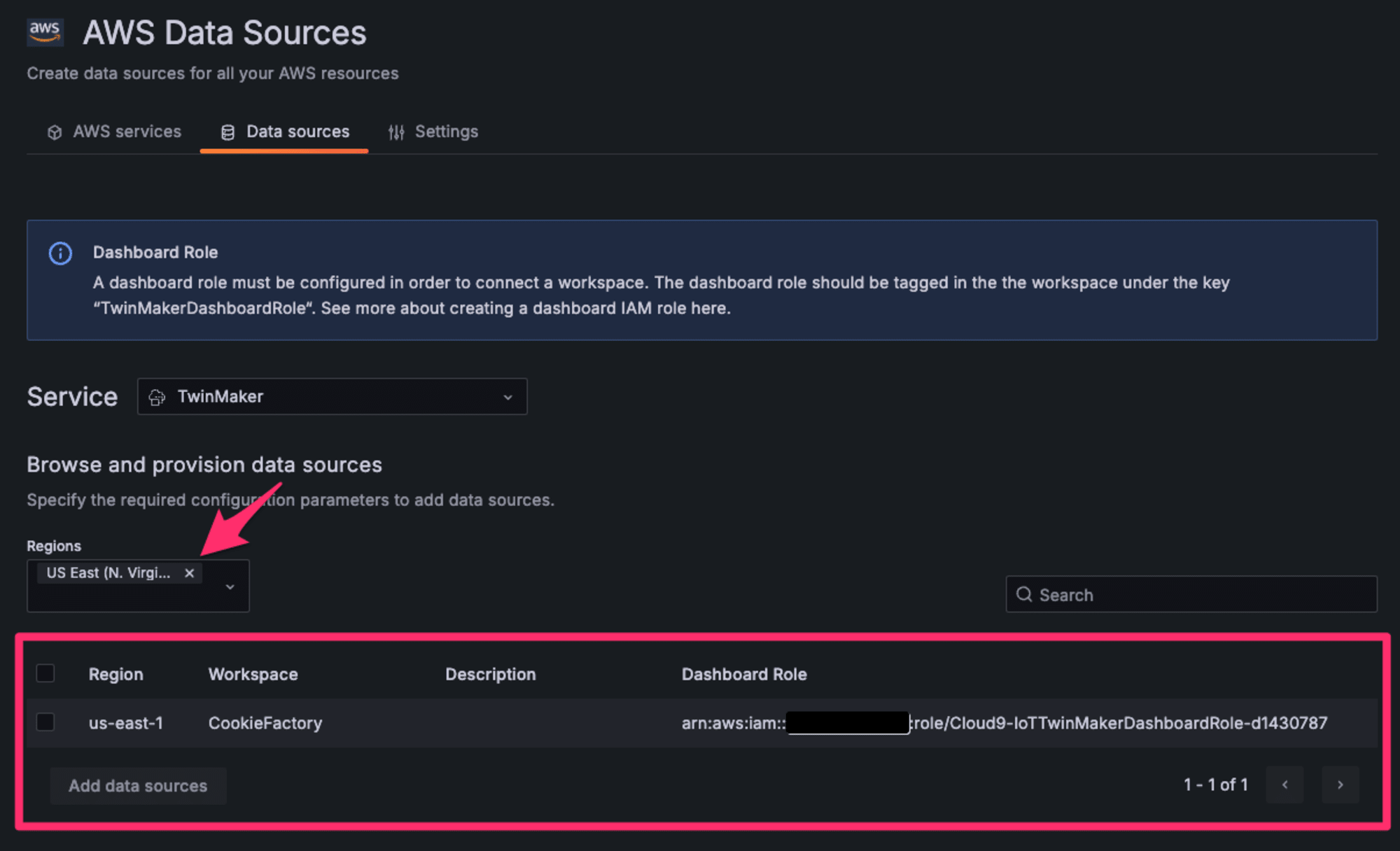Open the AWS services tab

pyautogui.click(x=113, y=132)
